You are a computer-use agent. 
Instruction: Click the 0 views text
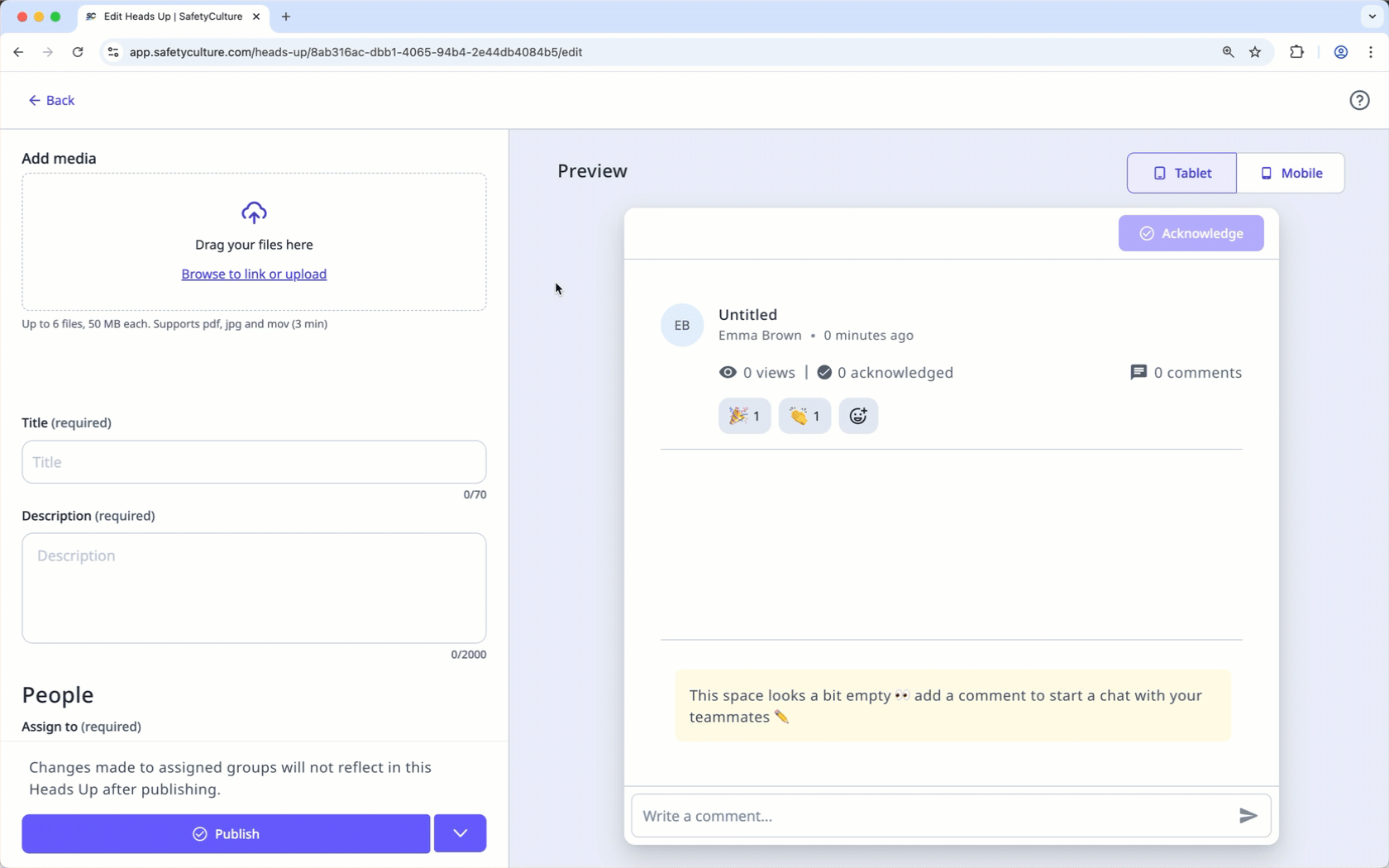coord(769,373)
